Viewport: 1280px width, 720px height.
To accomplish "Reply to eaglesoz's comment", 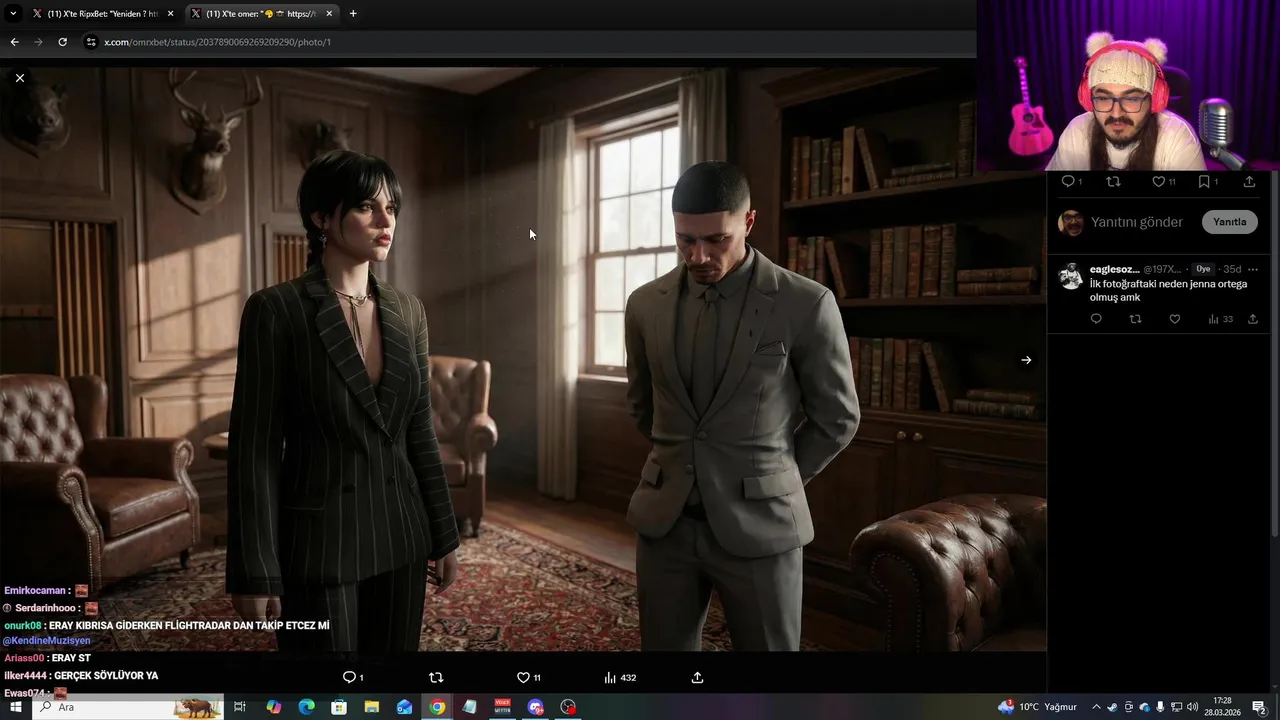I will 1096,319.
